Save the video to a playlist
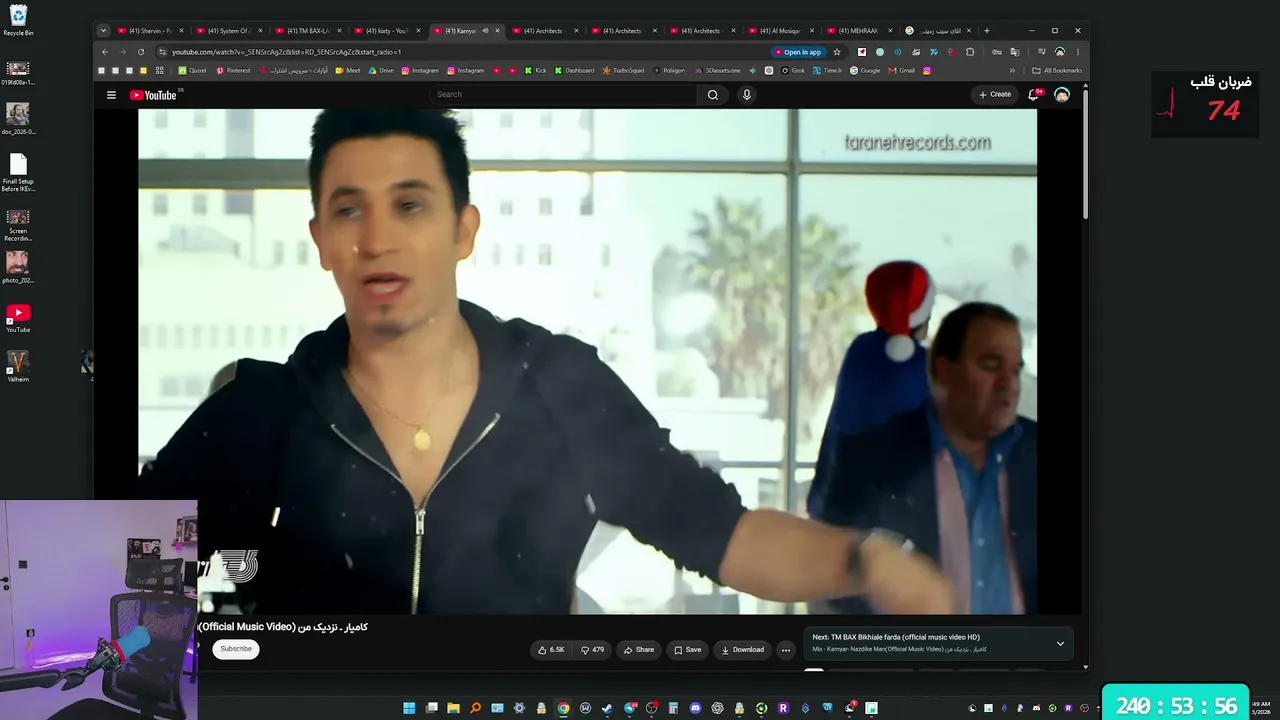The image size is (1280, 720). (687, 650)
